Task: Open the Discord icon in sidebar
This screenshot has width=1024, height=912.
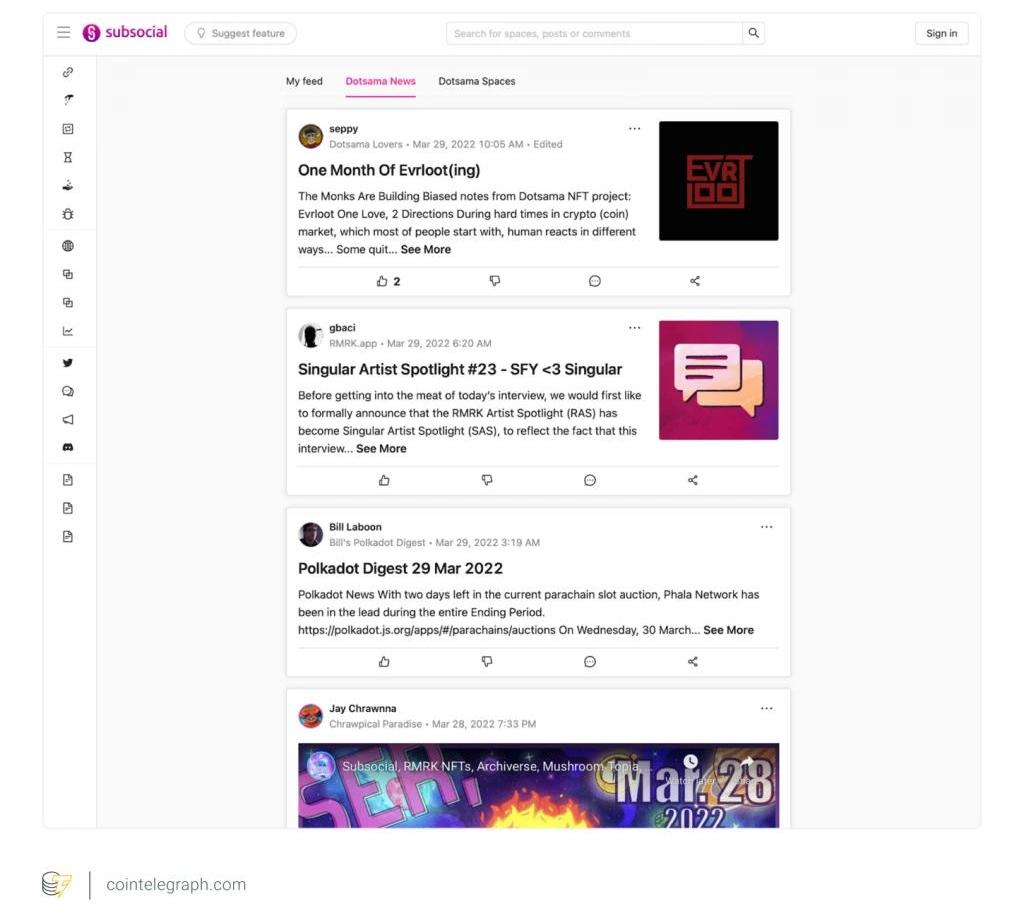Action: (x=68, y=448)
